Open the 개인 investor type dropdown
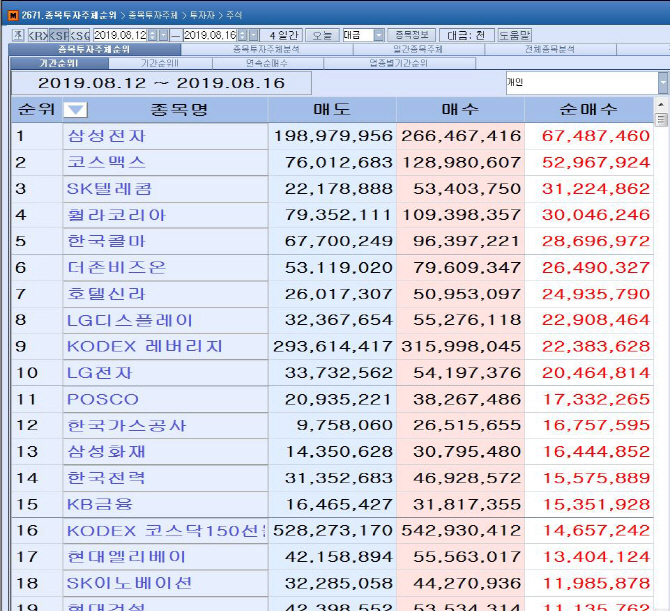Viewport: 670px width, 611px height. coord(663,82)
